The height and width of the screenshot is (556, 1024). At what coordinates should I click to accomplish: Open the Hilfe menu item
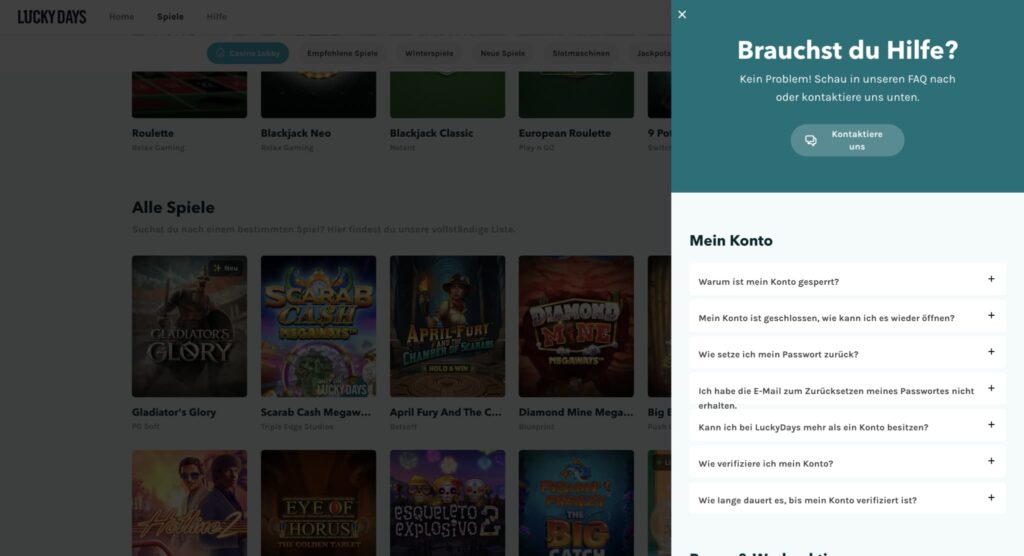[x=216, y=17]
